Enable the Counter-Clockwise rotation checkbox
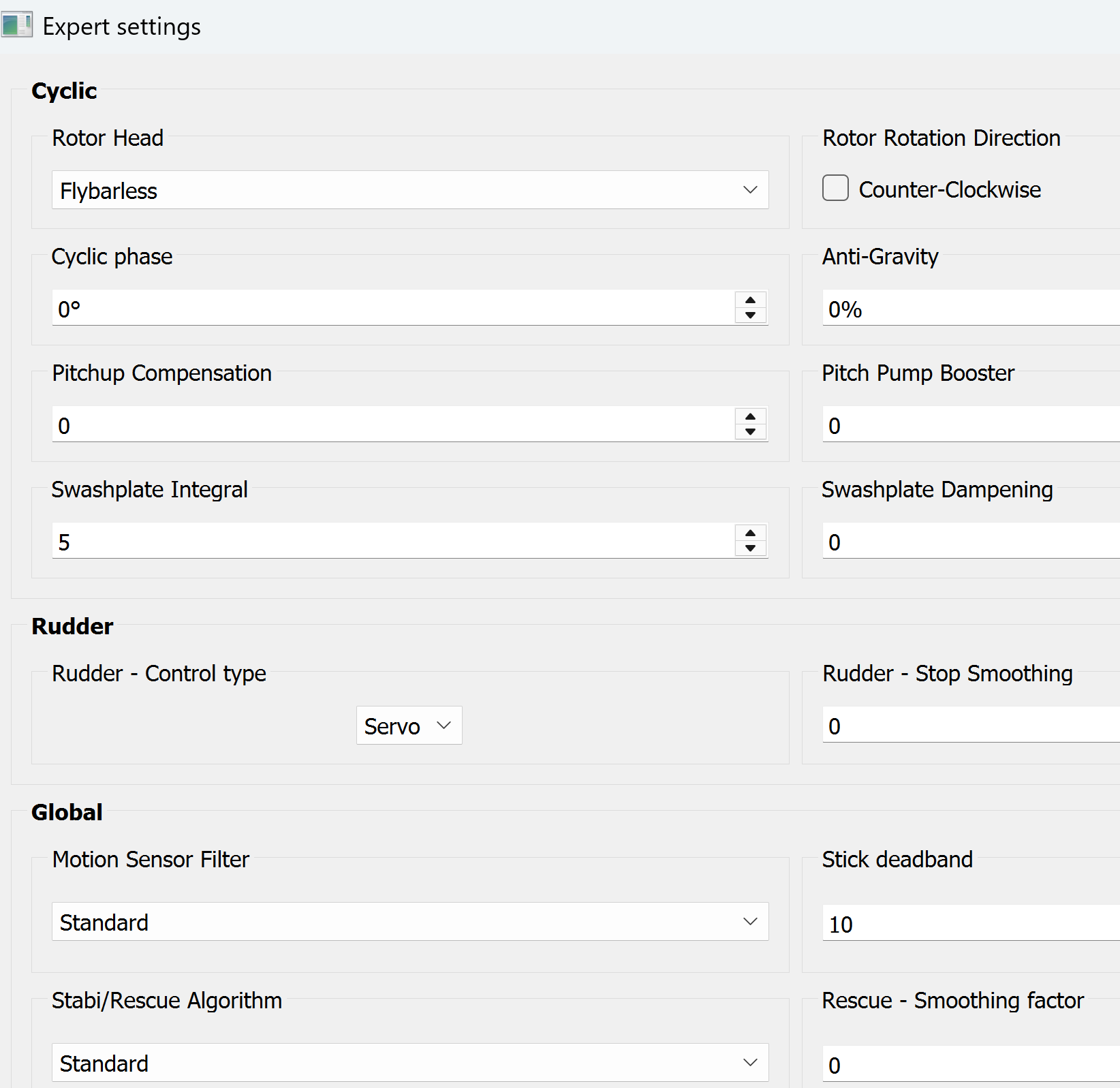Viewport: 1120px width, 1088px height. point(835,188)
